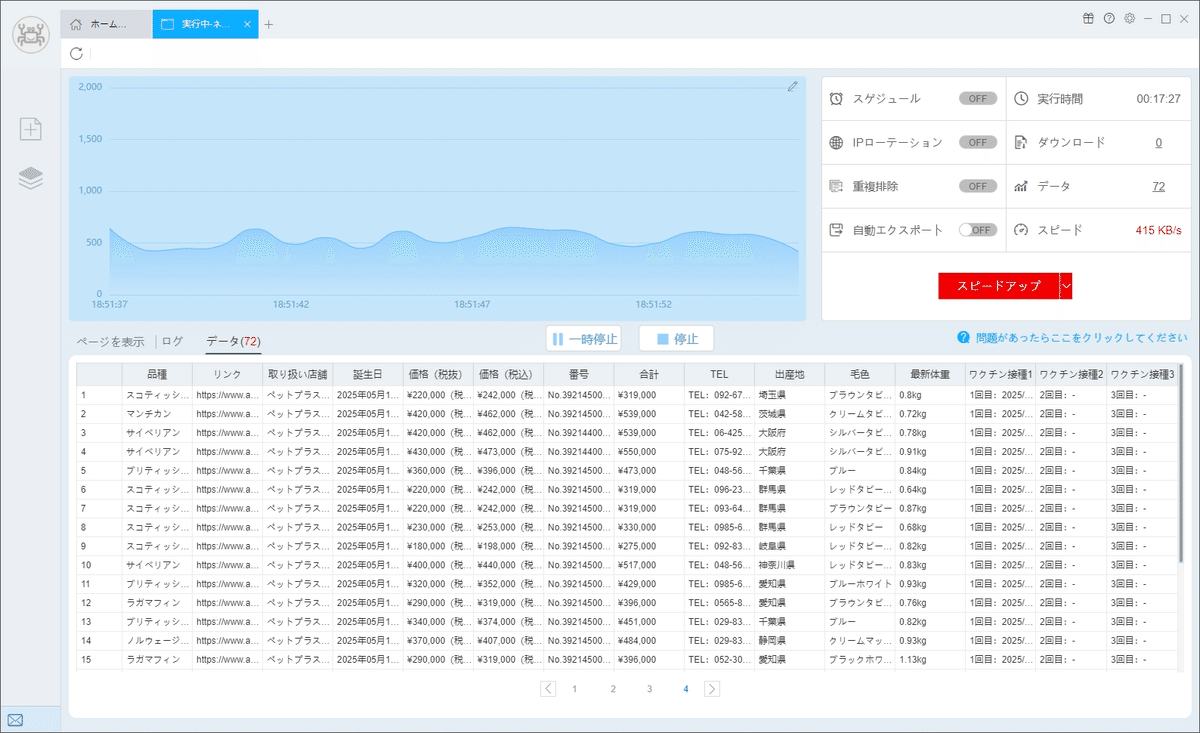Switch to ページを表示 tab

click(110, 341)
